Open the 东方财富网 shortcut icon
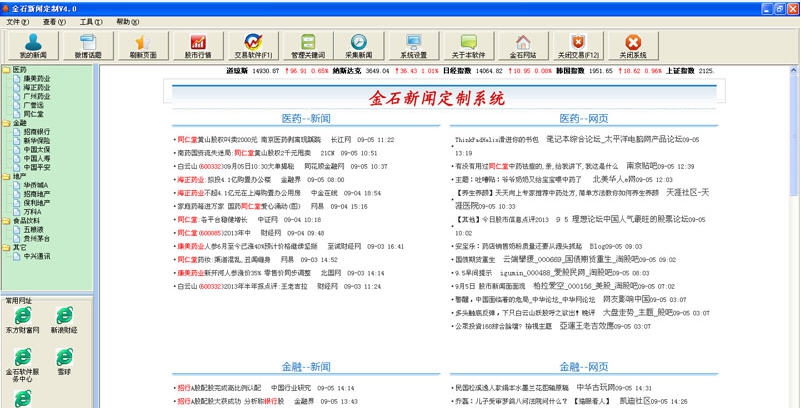 pyautogui.click(x=22, y=316)
